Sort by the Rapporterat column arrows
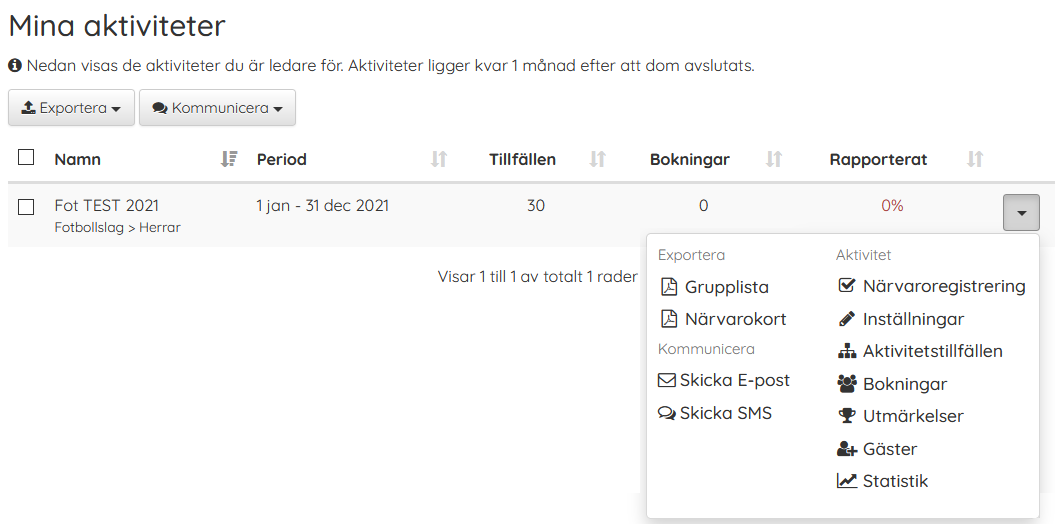 [975, 159]
